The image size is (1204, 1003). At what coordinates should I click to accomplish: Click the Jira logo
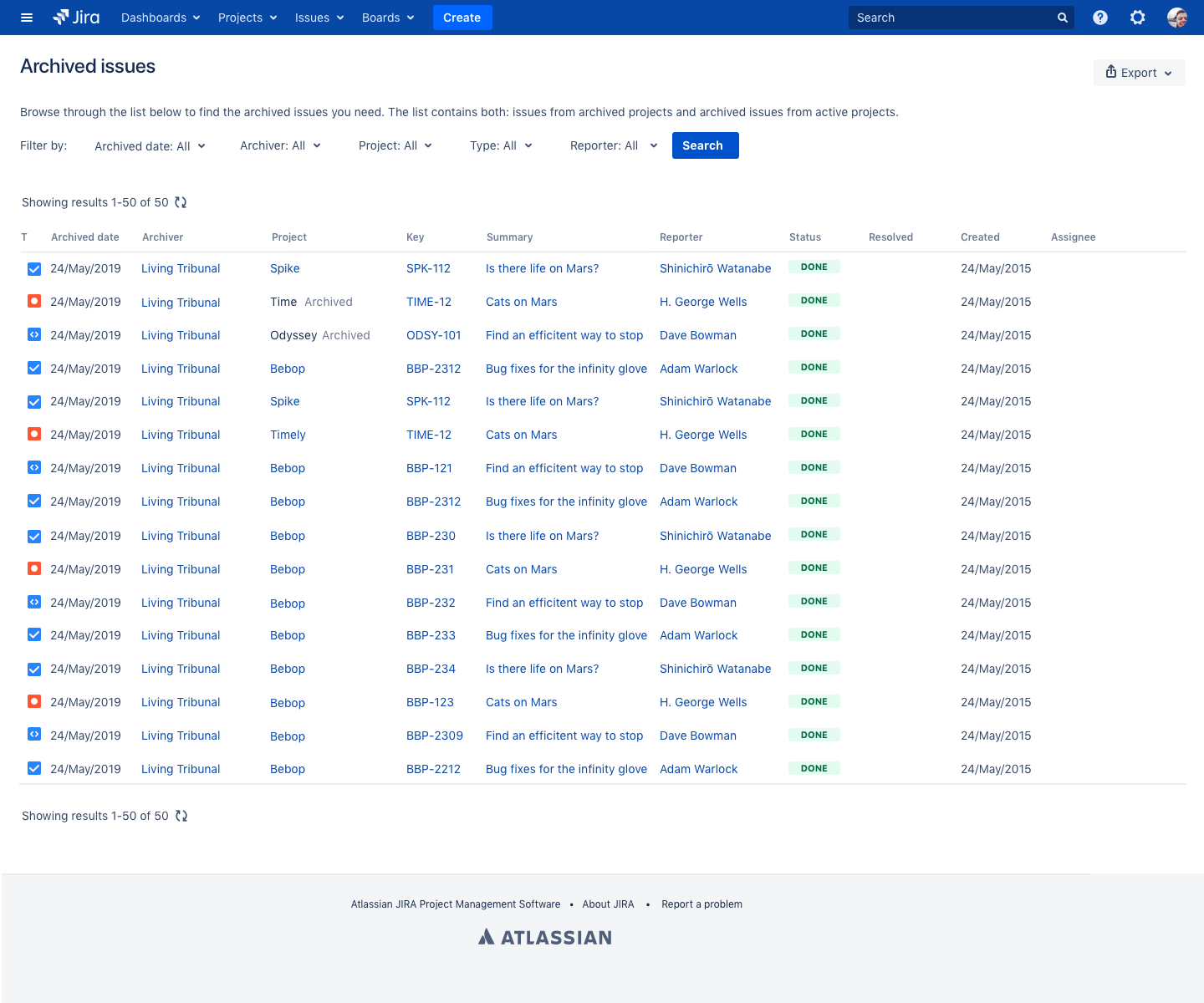coord(76,18)
